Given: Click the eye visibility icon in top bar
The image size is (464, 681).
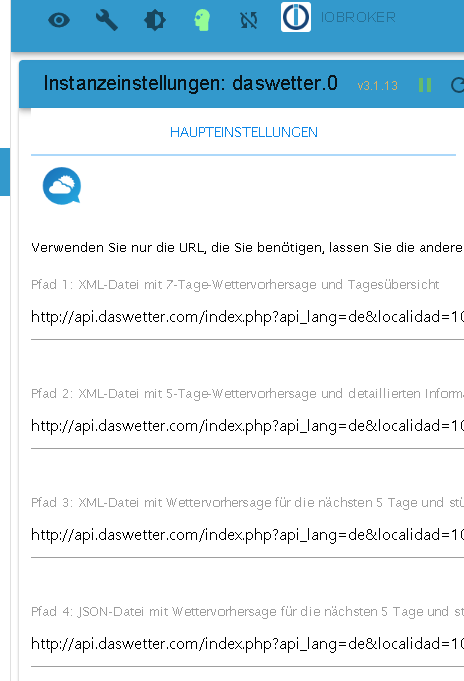Looking at the screenshot, I should (59, 20).
